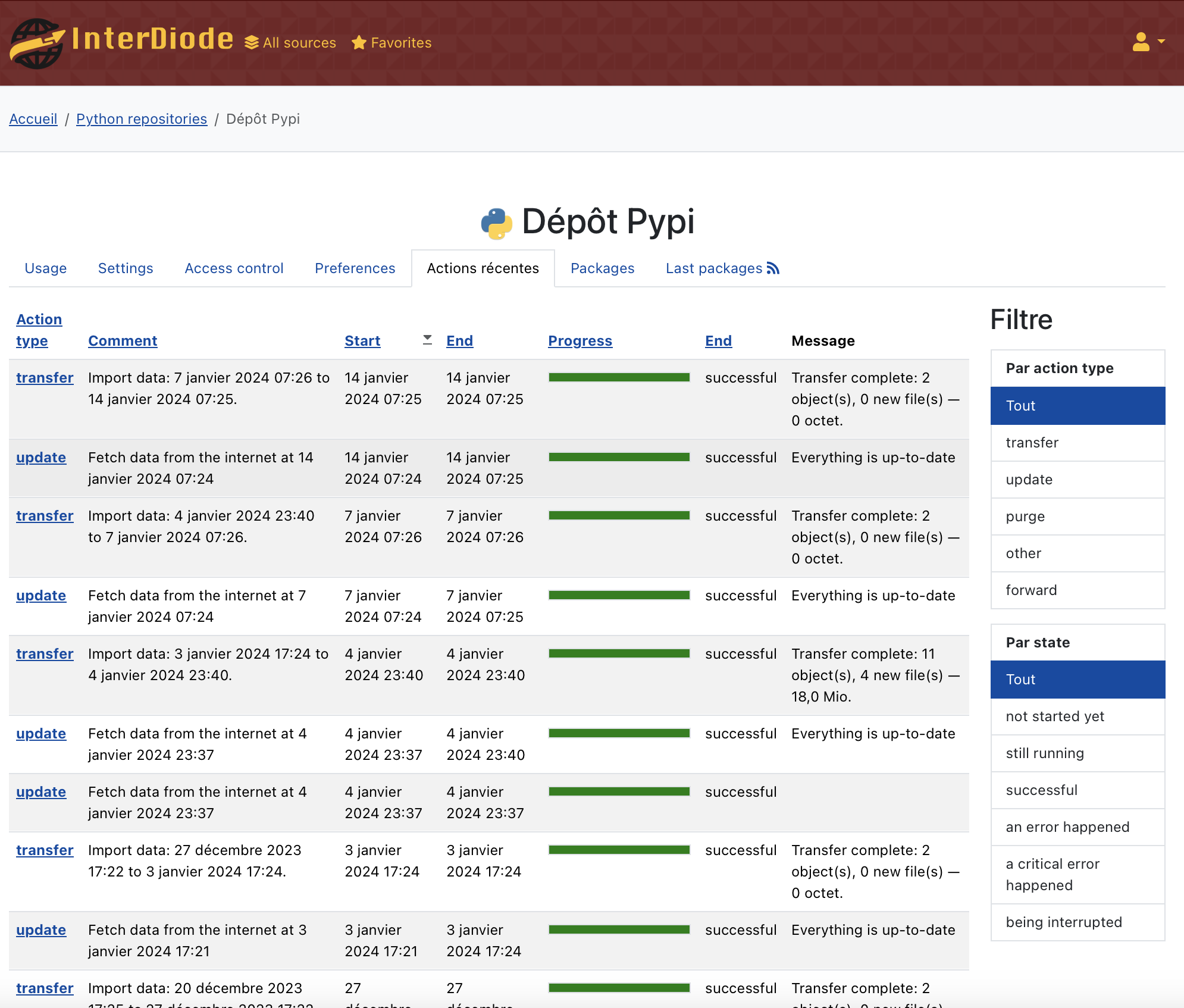Open Python repositories breadcrumb link
The image size is (1184, 1008).
pos(142,119)
